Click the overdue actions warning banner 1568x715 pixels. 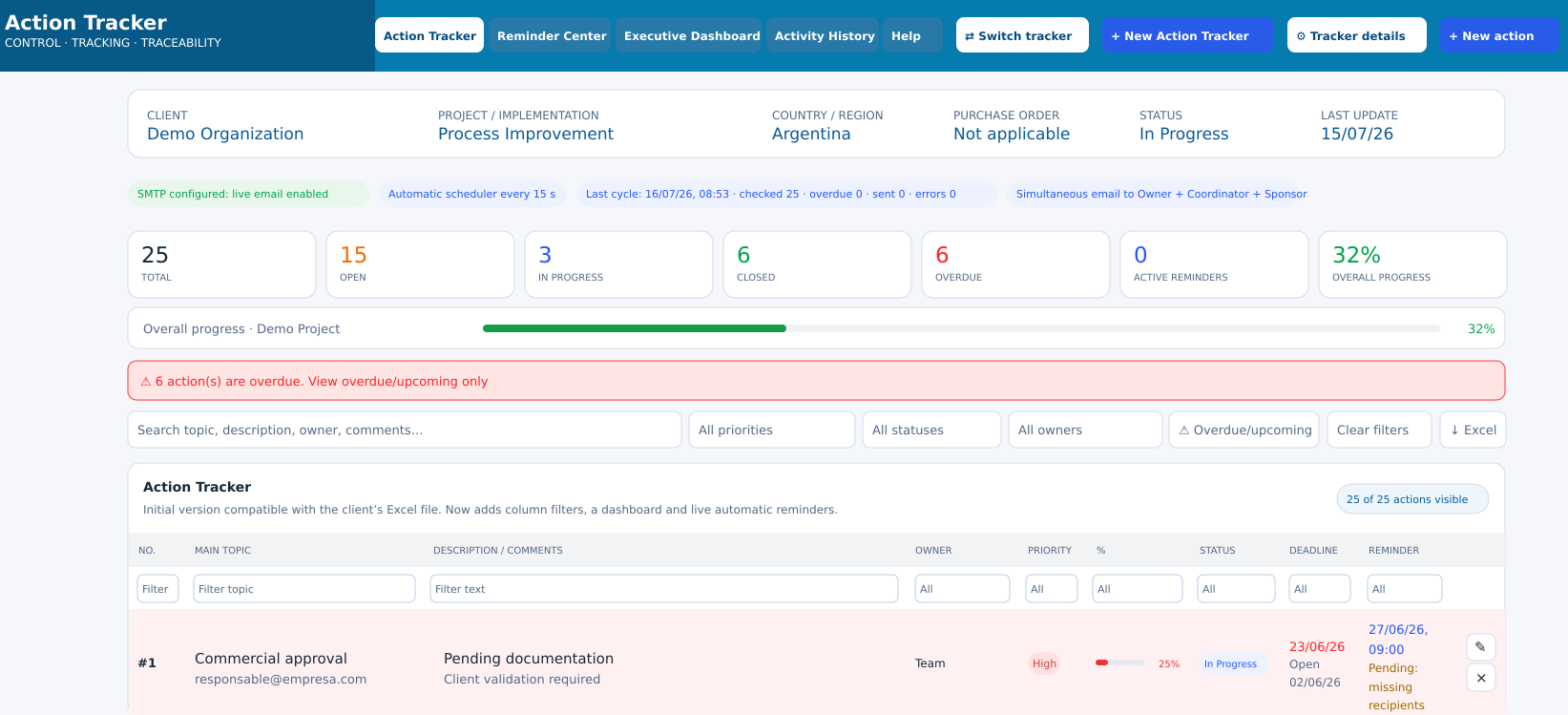click(x=816, y=381)
